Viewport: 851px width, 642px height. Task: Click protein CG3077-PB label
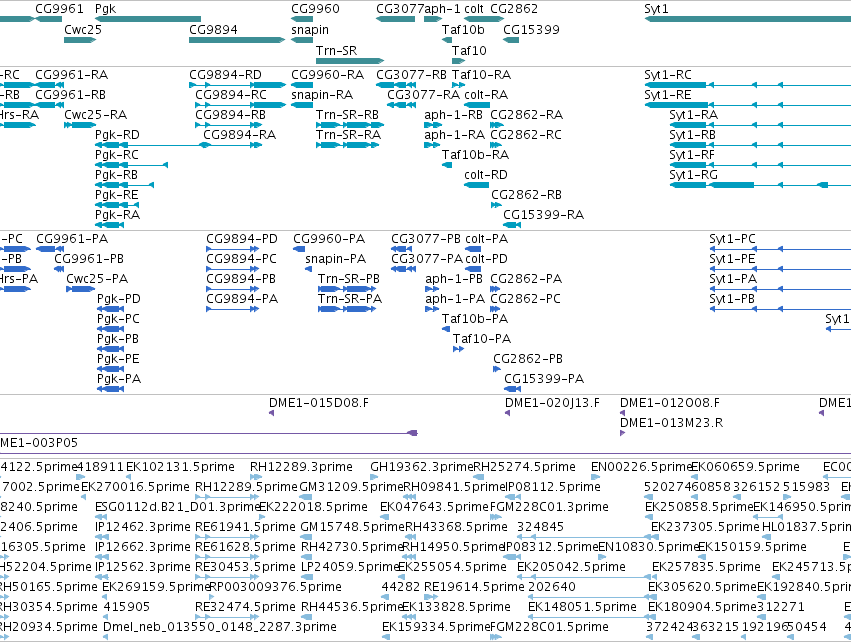pos(426,239)
